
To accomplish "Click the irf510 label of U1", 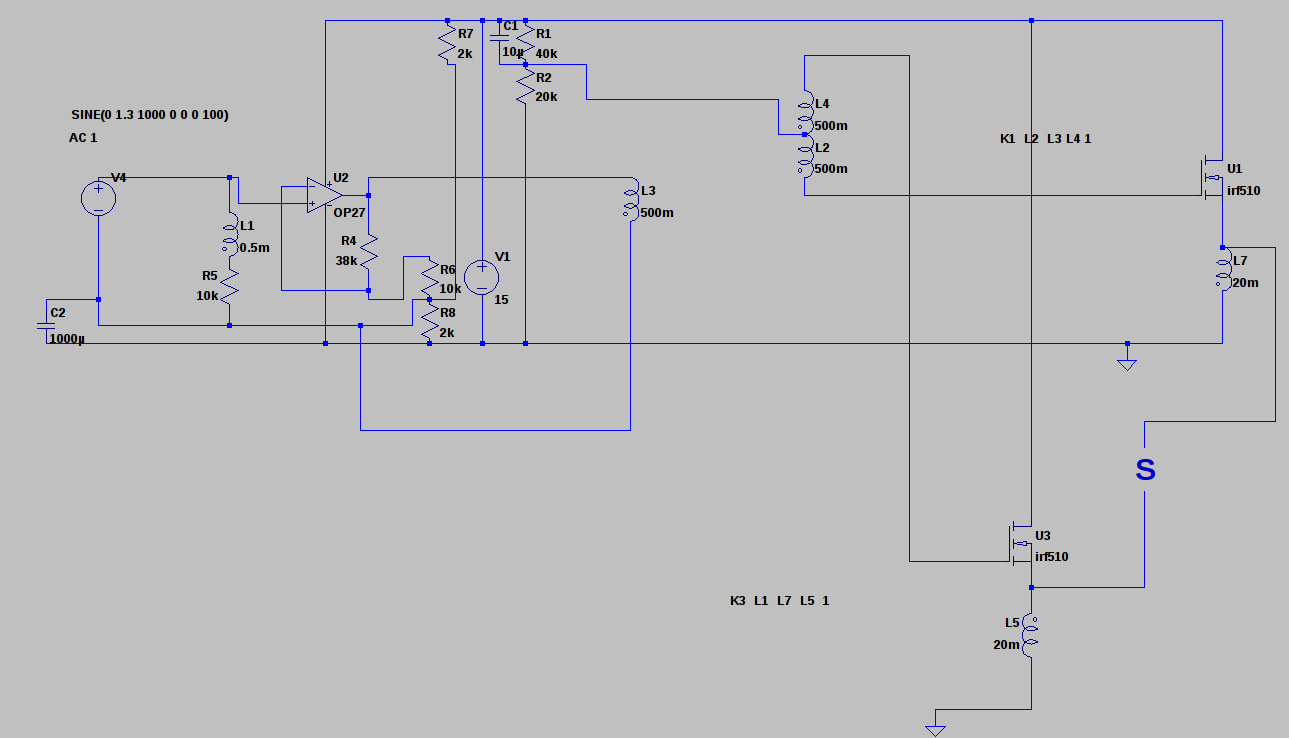I will 1245,190.
